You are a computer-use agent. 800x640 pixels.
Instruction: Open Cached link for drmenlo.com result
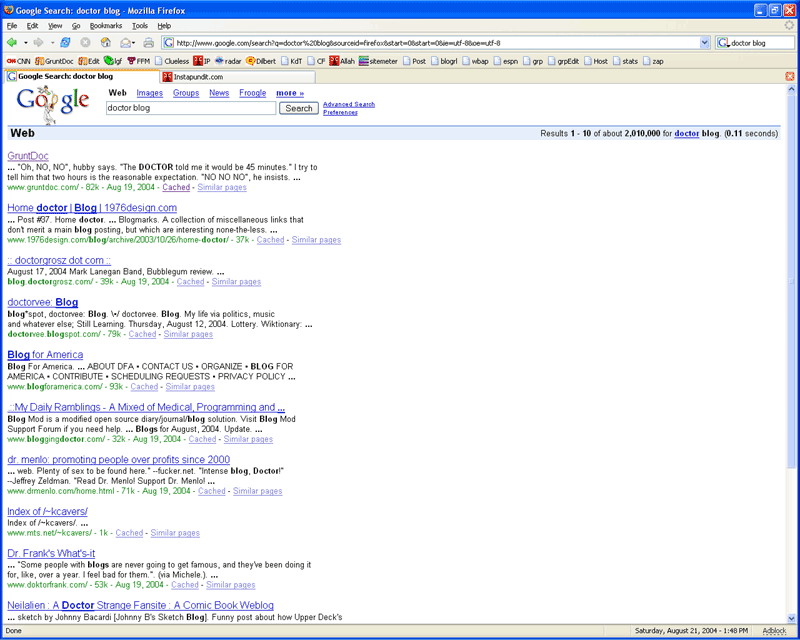(212, 491)
